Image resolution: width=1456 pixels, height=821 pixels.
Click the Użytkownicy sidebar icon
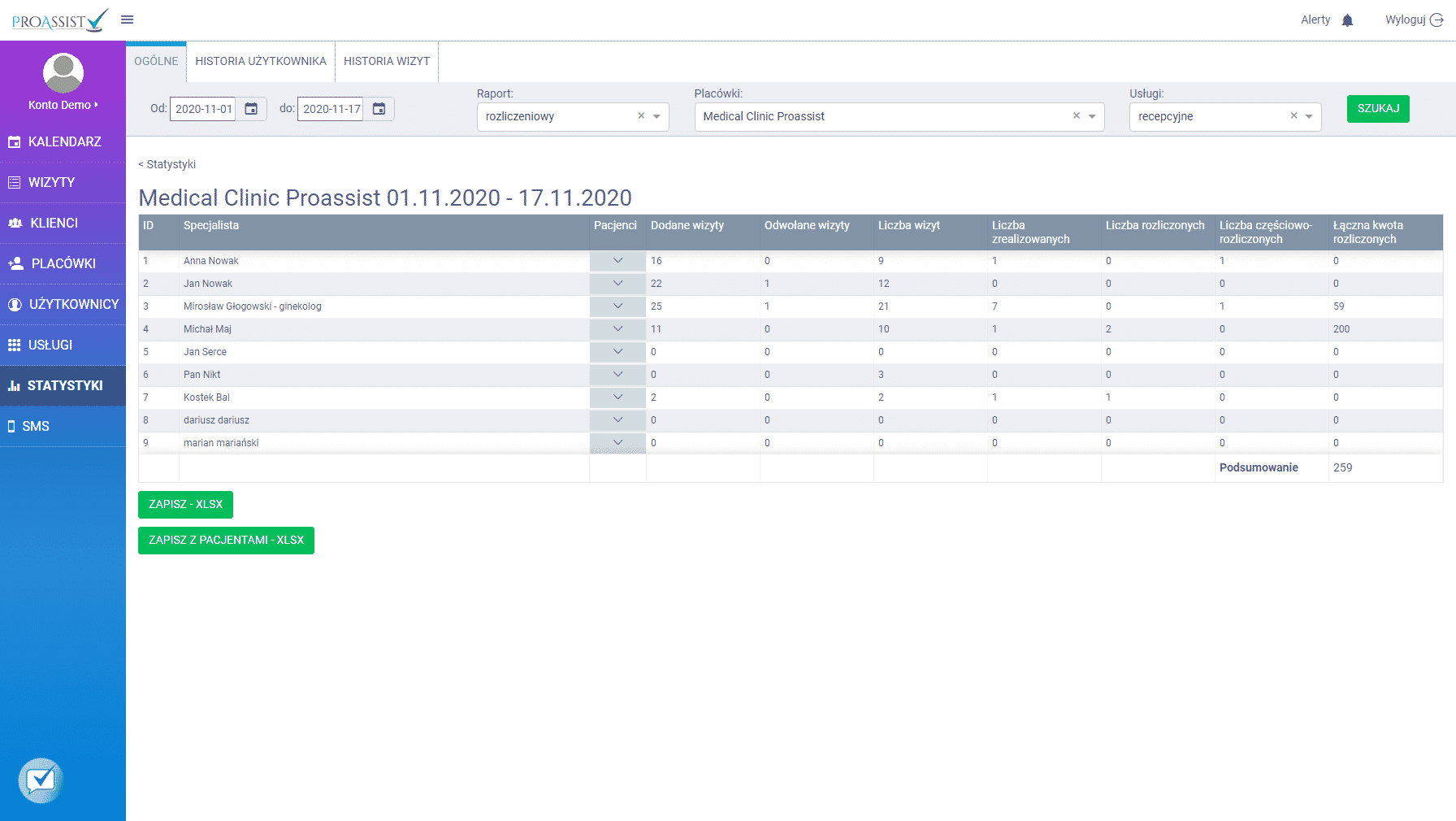pos(15,305)
